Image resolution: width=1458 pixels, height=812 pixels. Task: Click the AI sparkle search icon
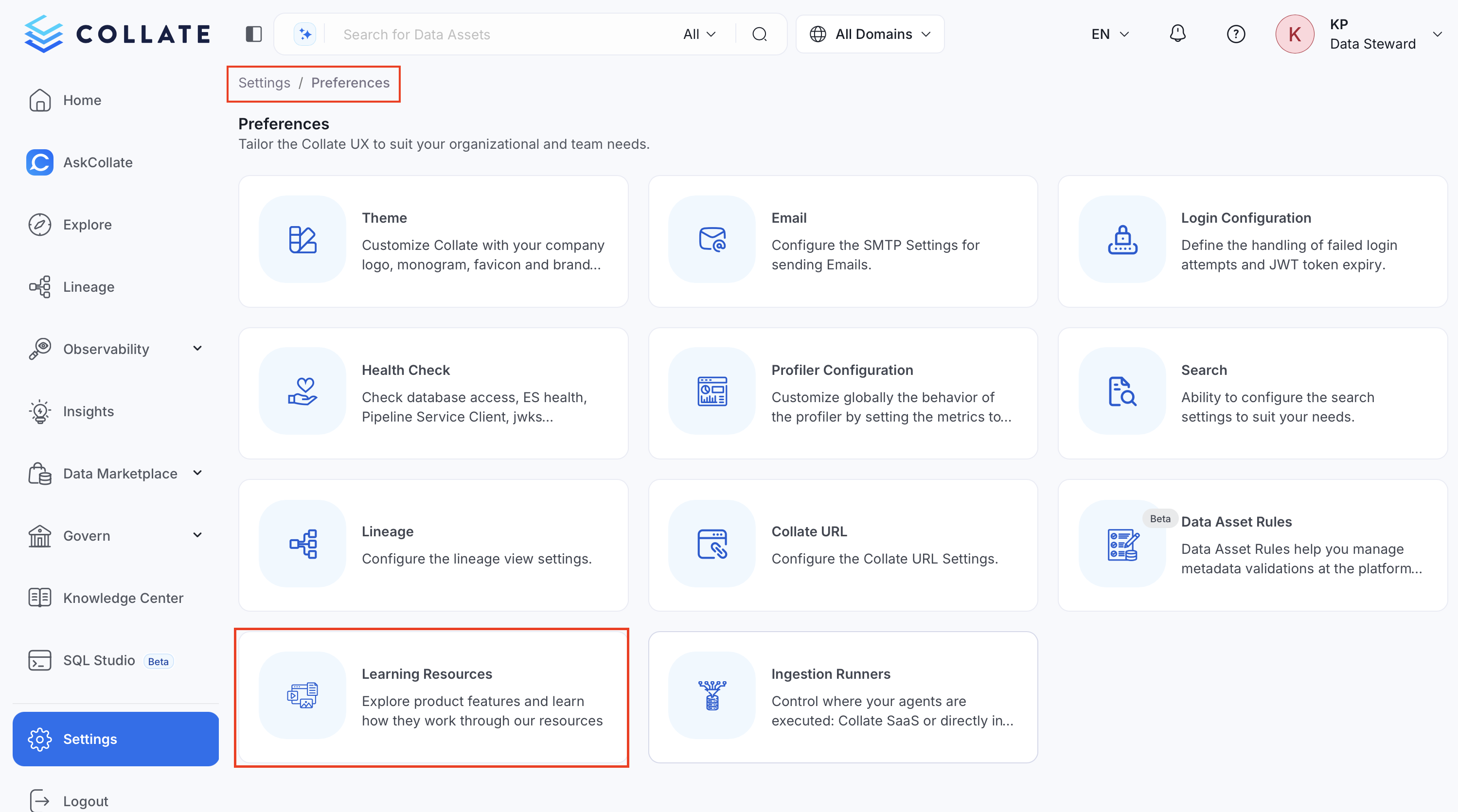(x=305, y=34)
